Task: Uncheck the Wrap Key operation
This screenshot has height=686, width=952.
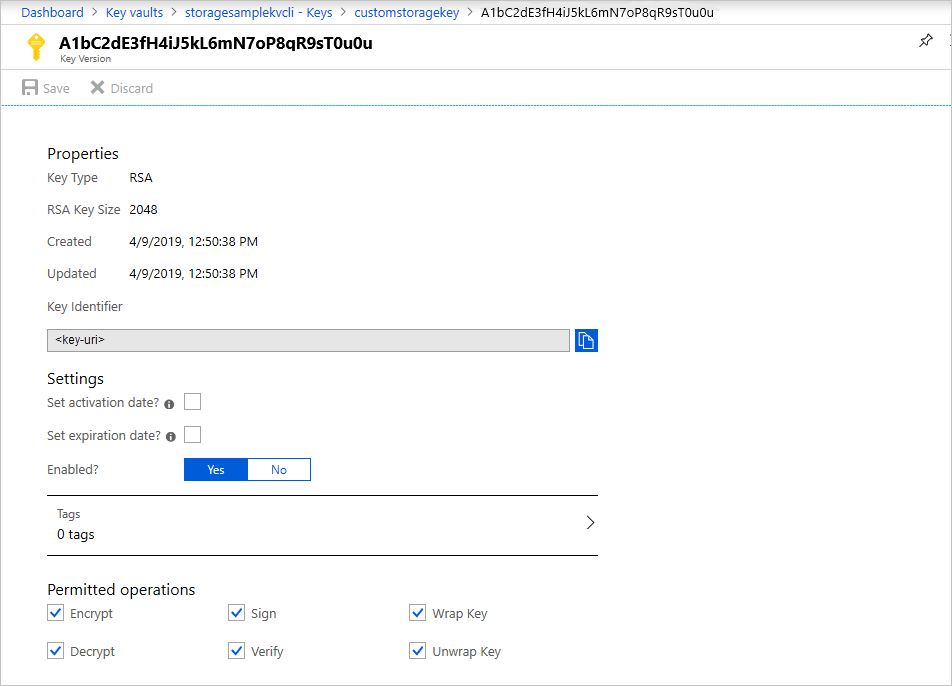Action: point(417,612)
